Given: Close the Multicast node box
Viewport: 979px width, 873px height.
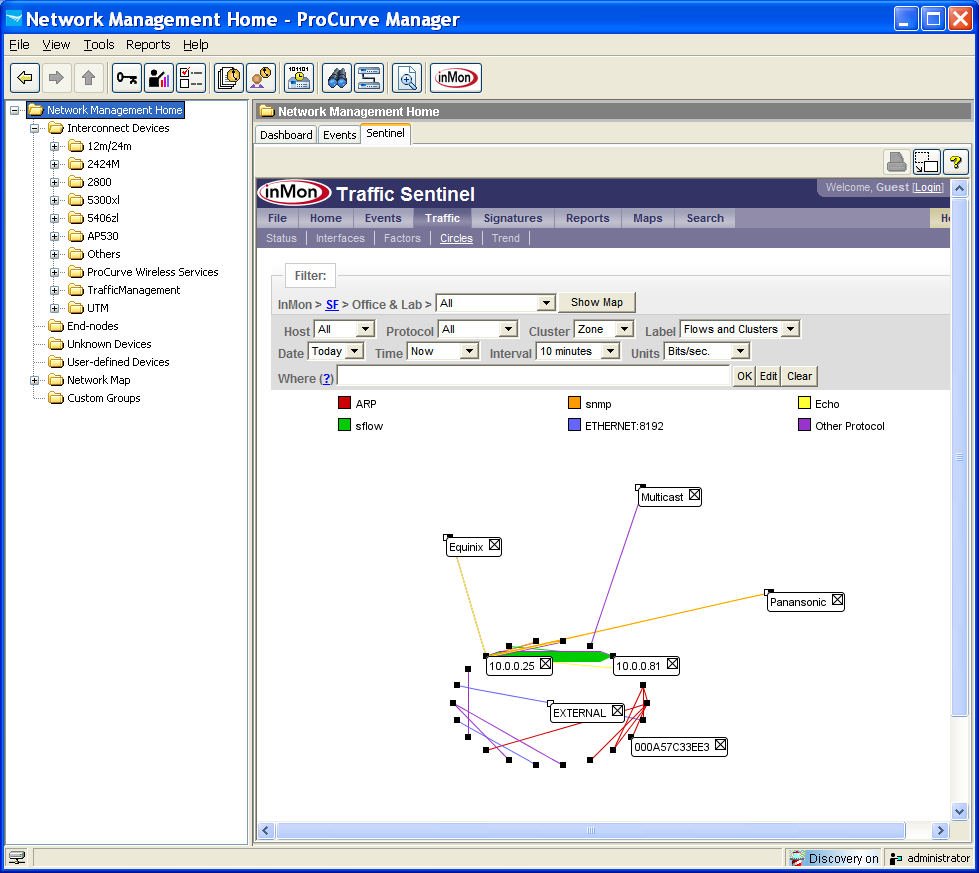Looking at the screenshot, I should coord(694,495).
